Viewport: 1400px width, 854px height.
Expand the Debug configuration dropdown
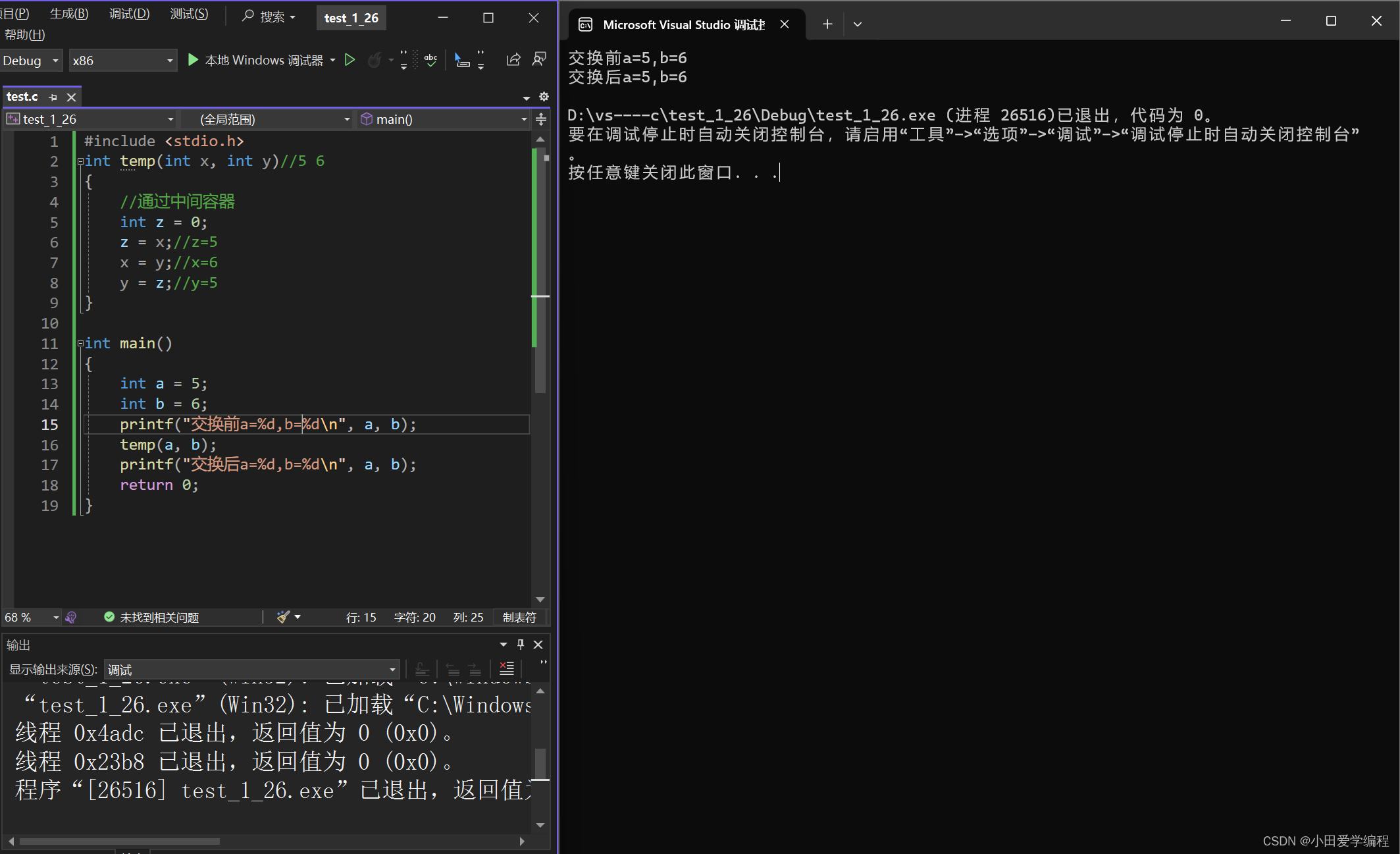pyautogui.click(x=55, y=61)
